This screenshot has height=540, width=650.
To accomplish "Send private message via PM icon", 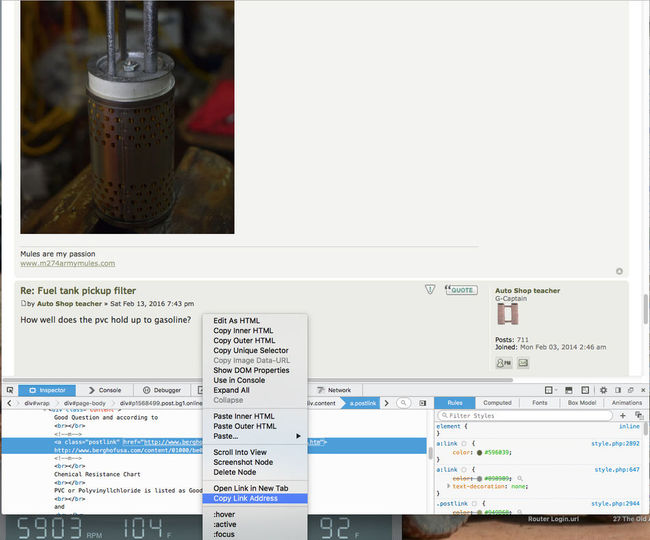I will [504, 363].
